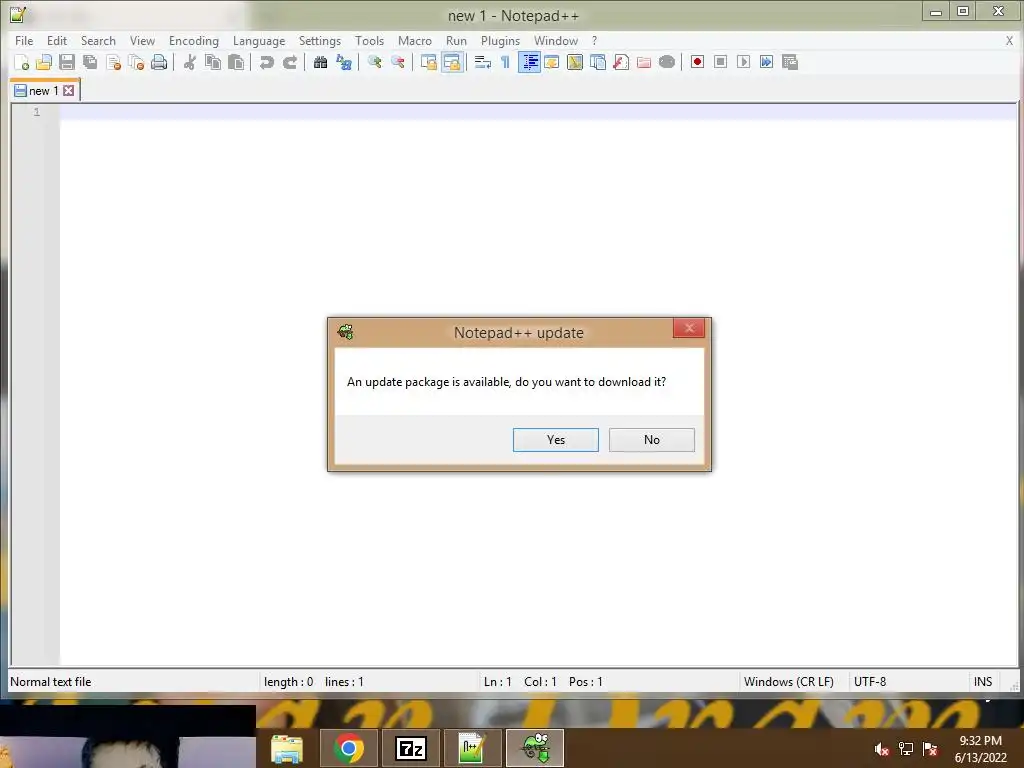The width and height of the screenshot is (1024, 768).
Task: Open Find with the binoculars icon
Action: 320,62
